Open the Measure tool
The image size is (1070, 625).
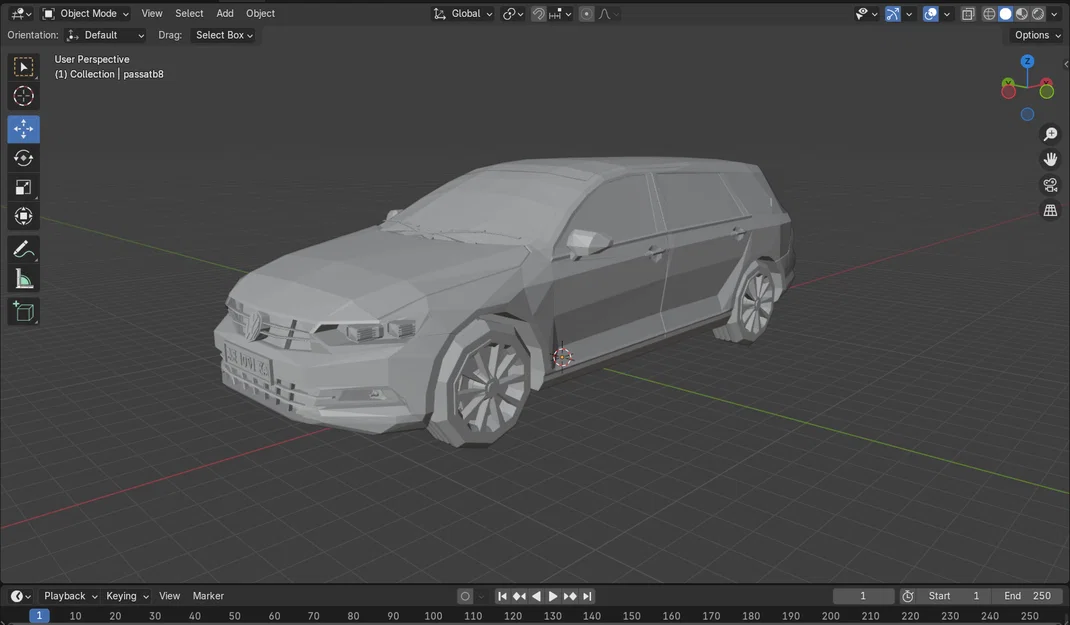pos(23,278)
